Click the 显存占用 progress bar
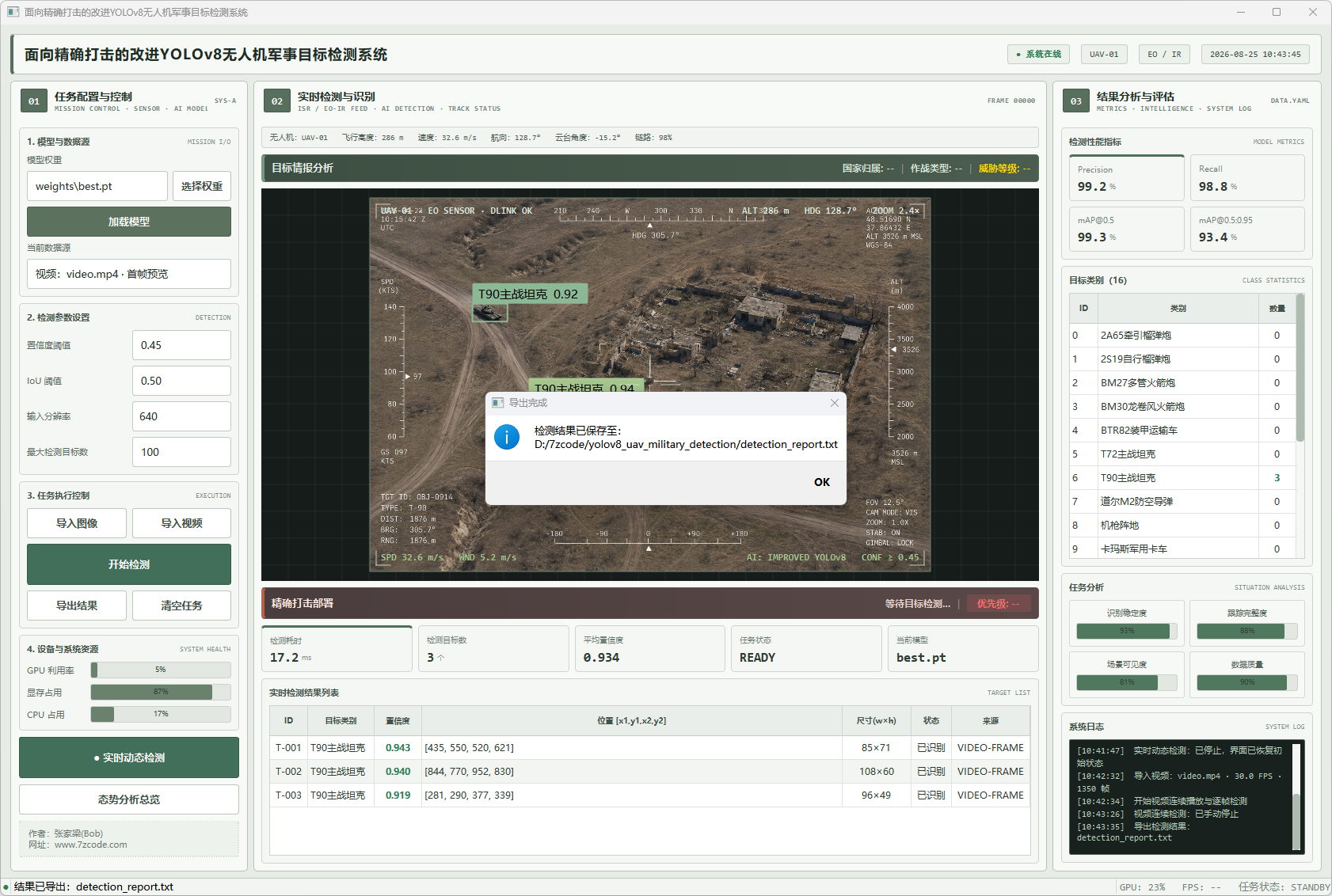1332x896 pixels. 161,693
